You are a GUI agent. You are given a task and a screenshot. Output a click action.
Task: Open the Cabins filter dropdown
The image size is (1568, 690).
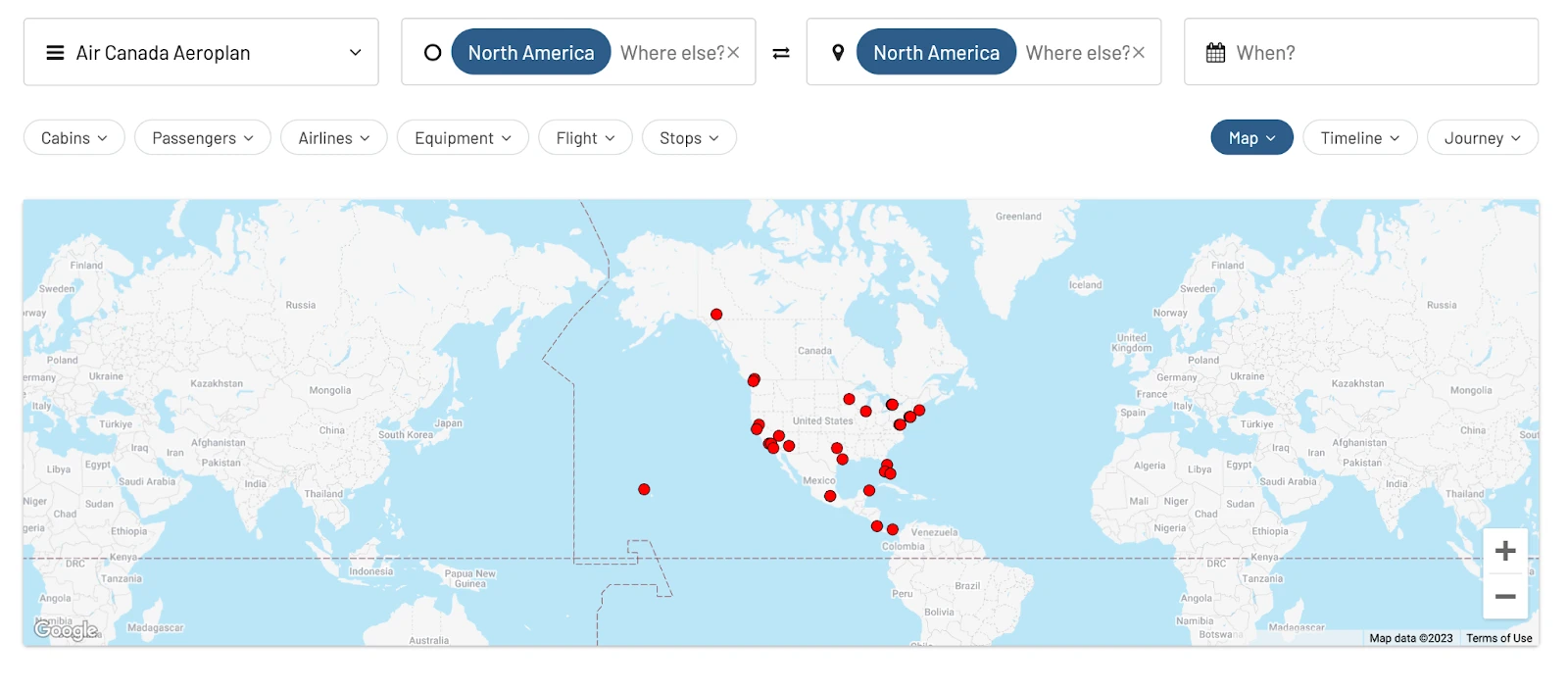[74, 138]
